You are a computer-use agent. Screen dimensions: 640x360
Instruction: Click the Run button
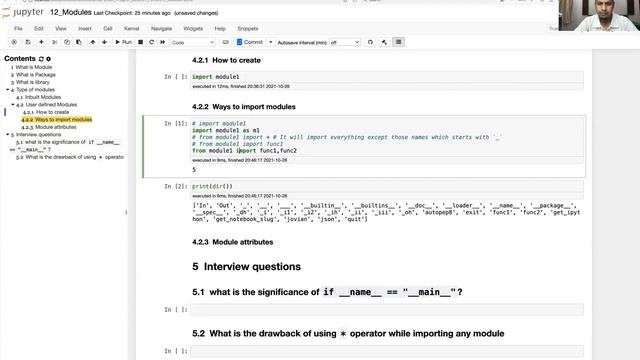[123, 42]
